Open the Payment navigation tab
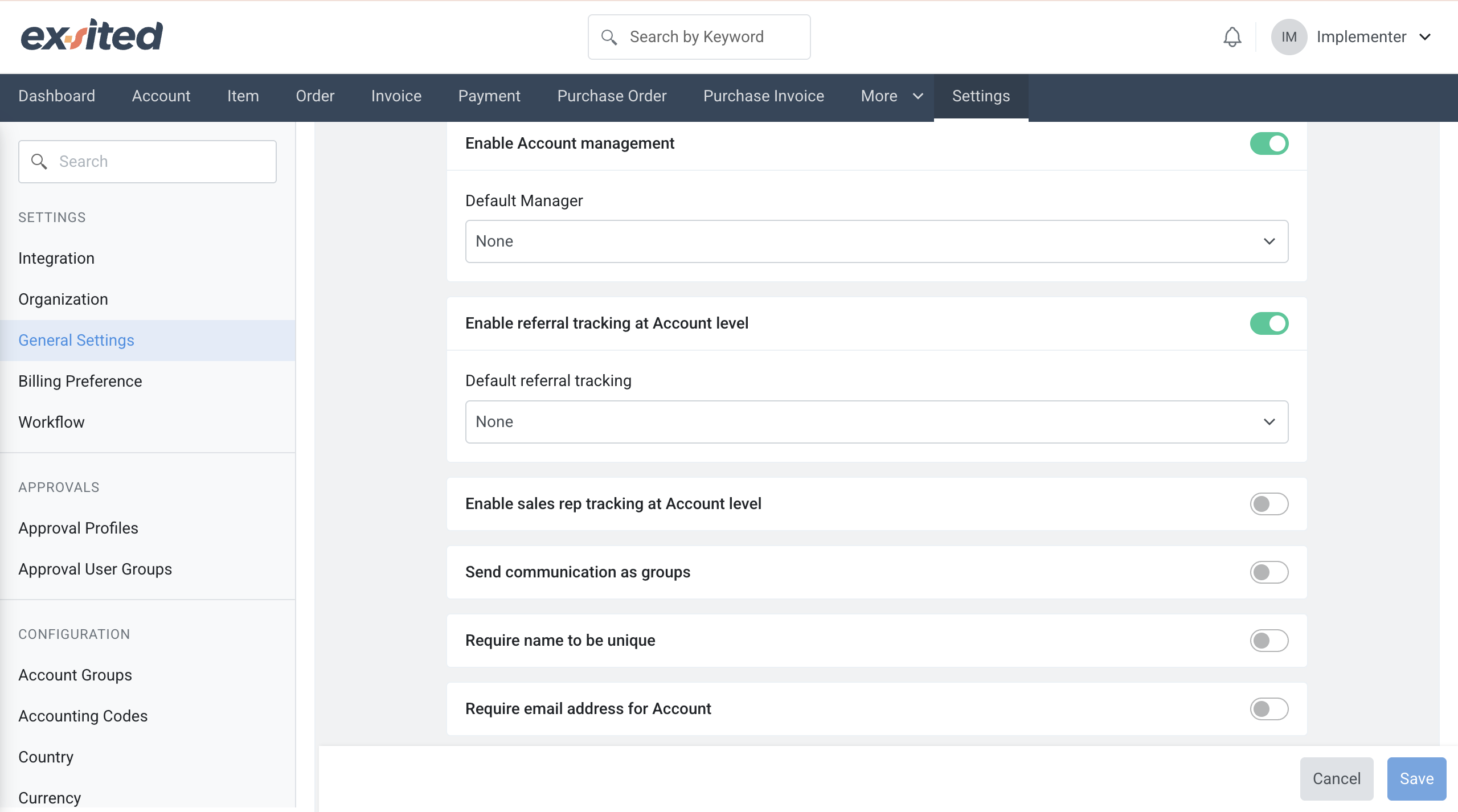The width and height of the screenshot is (1458, 812). coord(489,96)
